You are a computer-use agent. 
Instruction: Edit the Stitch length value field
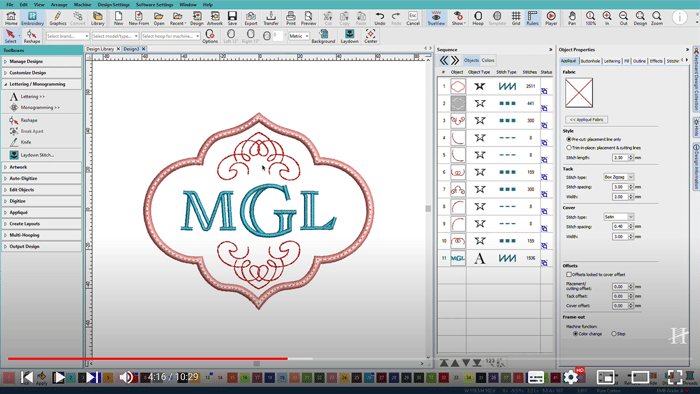[620, 158]
